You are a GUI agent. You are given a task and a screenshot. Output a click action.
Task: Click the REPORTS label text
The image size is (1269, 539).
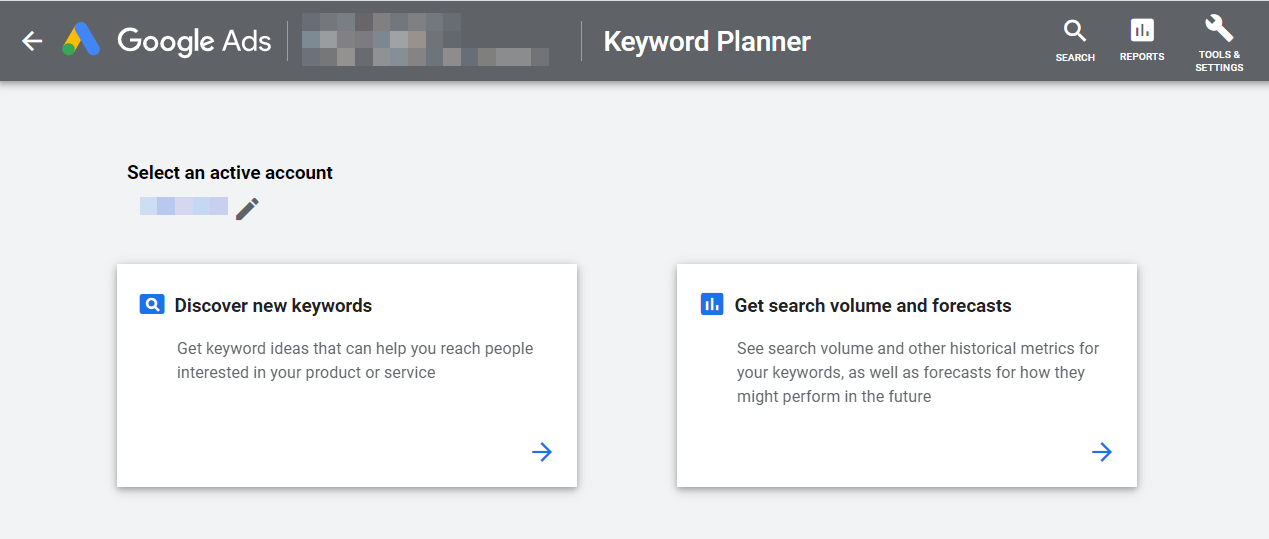(x=1142, y=57)
